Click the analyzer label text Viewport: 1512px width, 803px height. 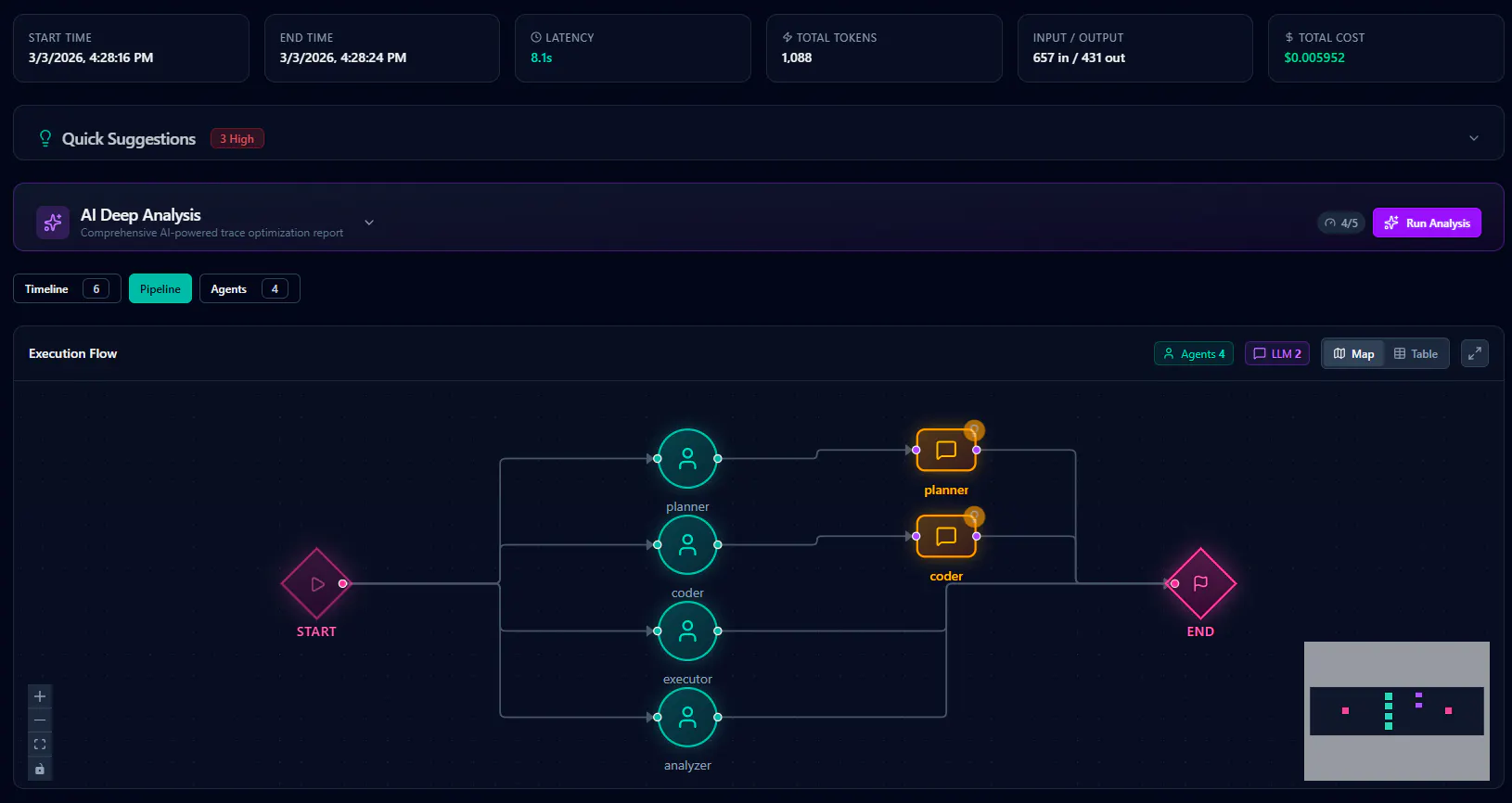(x=687, y=765)
